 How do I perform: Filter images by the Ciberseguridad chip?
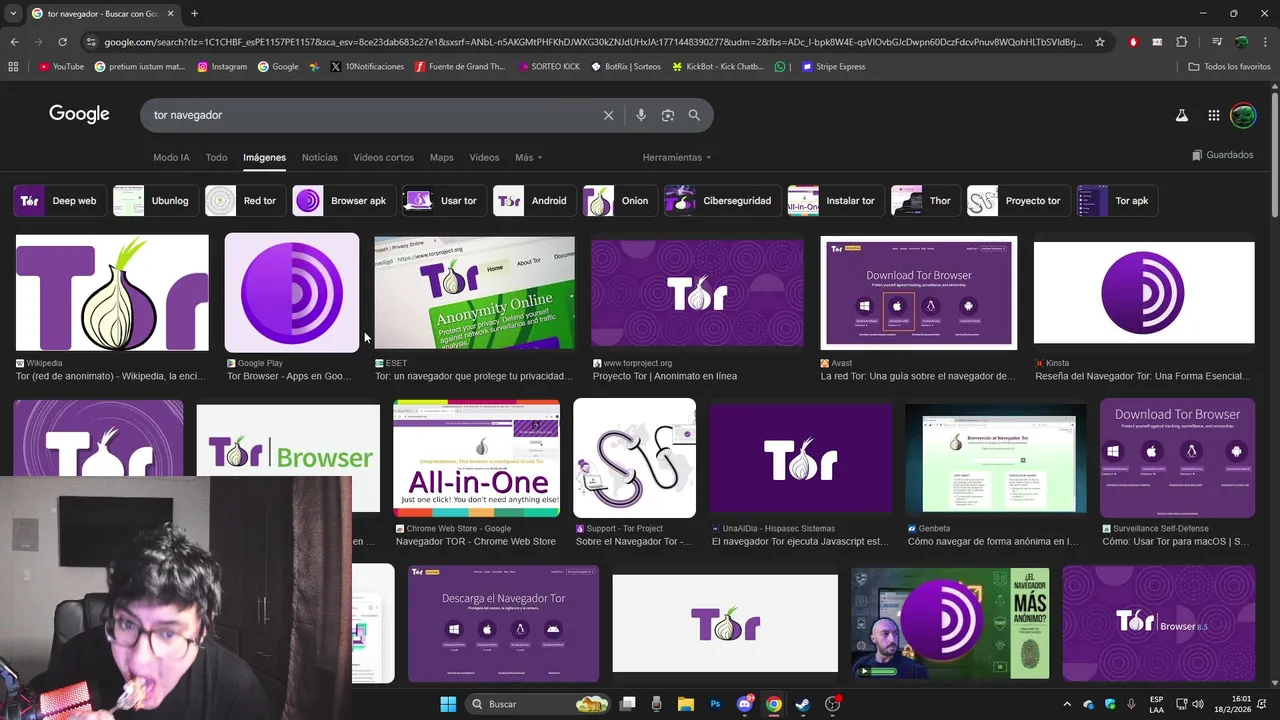click(x=723, y=201)
